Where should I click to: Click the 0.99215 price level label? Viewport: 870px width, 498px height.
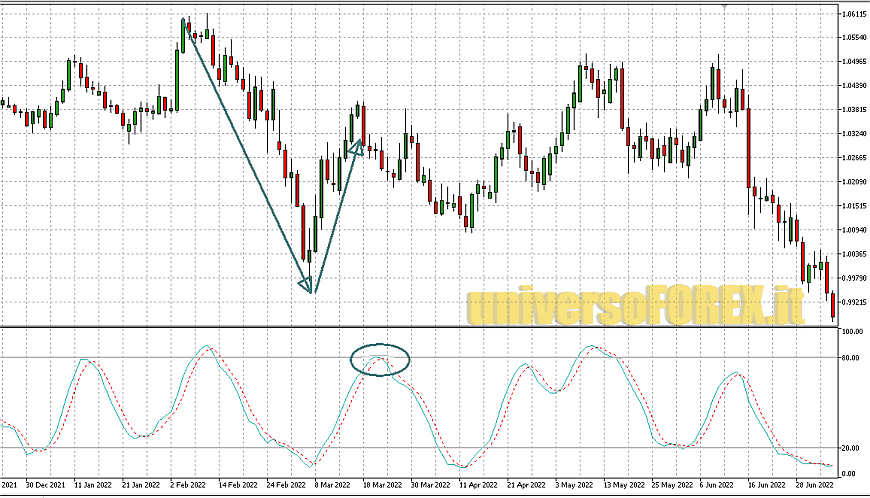tap(853, 302)
